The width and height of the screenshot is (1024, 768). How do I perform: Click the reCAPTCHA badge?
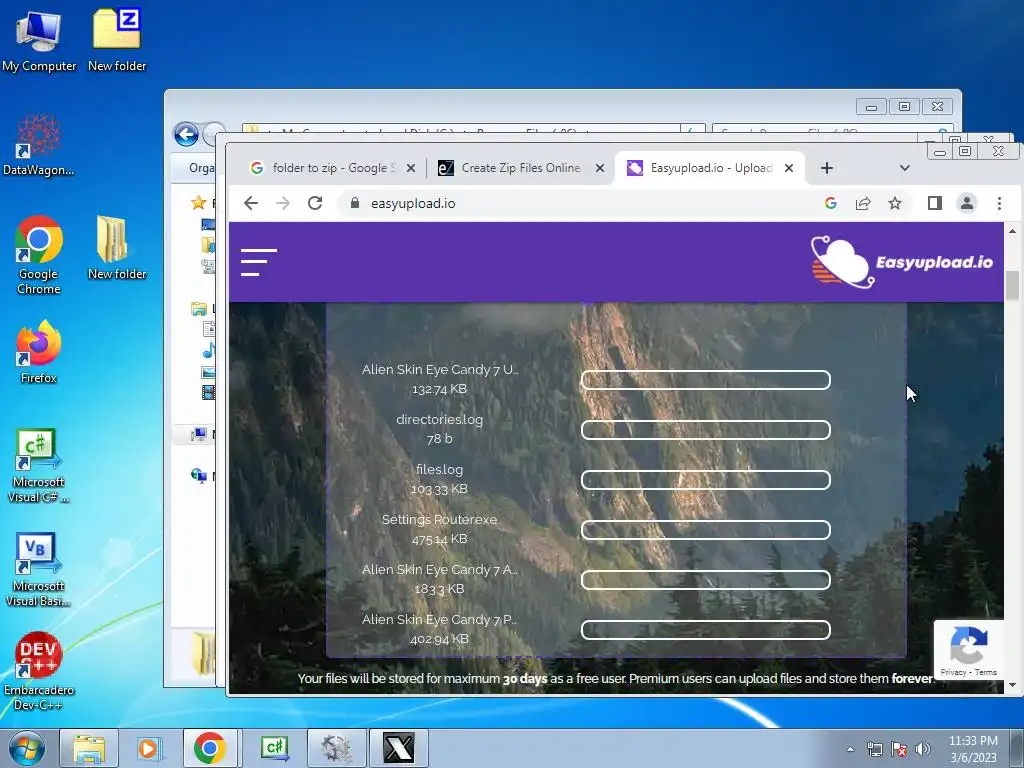point(968,649)
